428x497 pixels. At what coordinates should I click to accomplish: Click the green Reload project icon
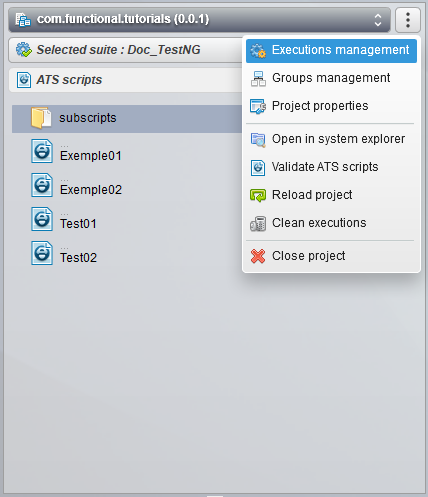[258, 195]
